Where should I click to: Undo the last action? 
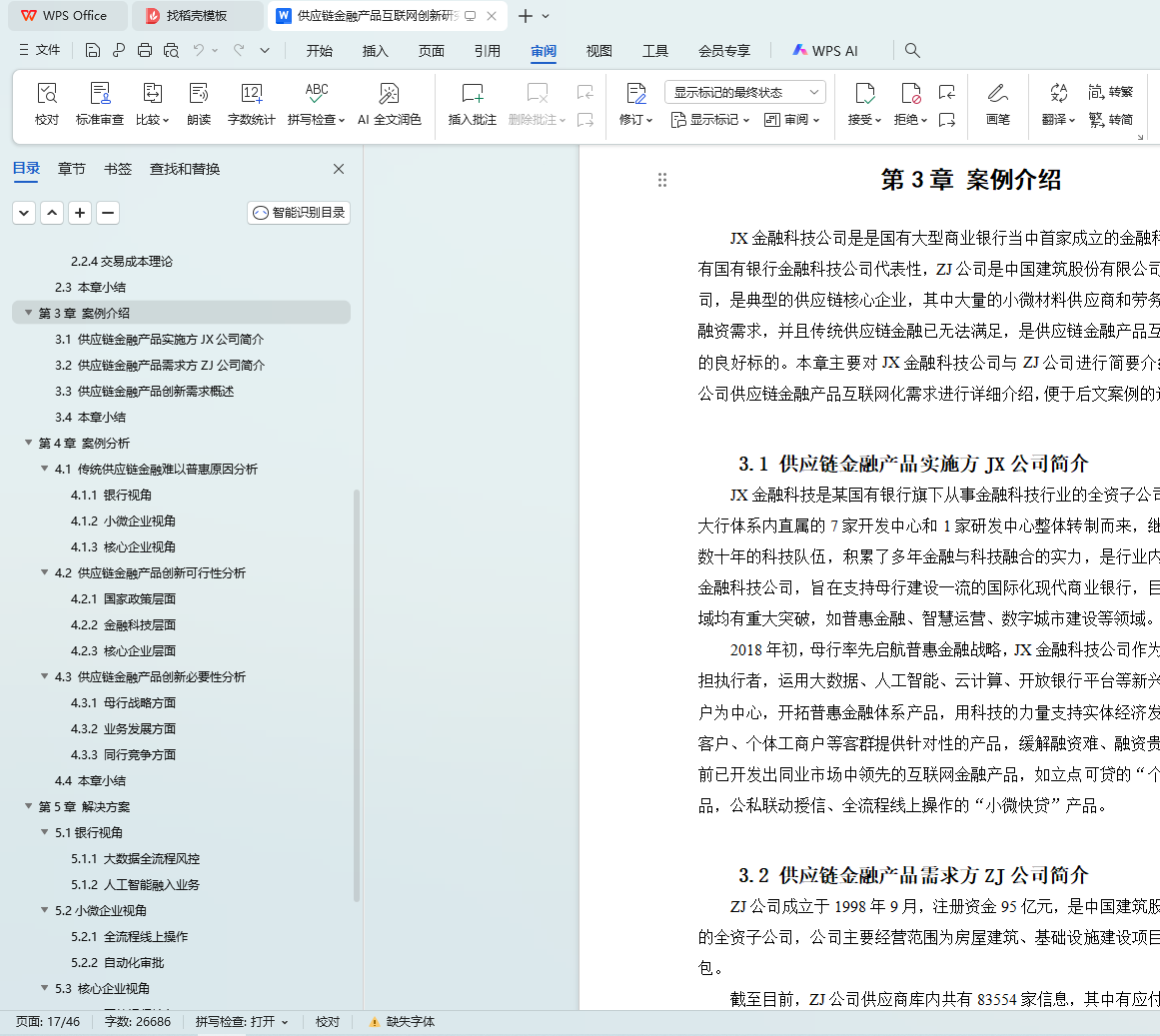click(198, 50)
